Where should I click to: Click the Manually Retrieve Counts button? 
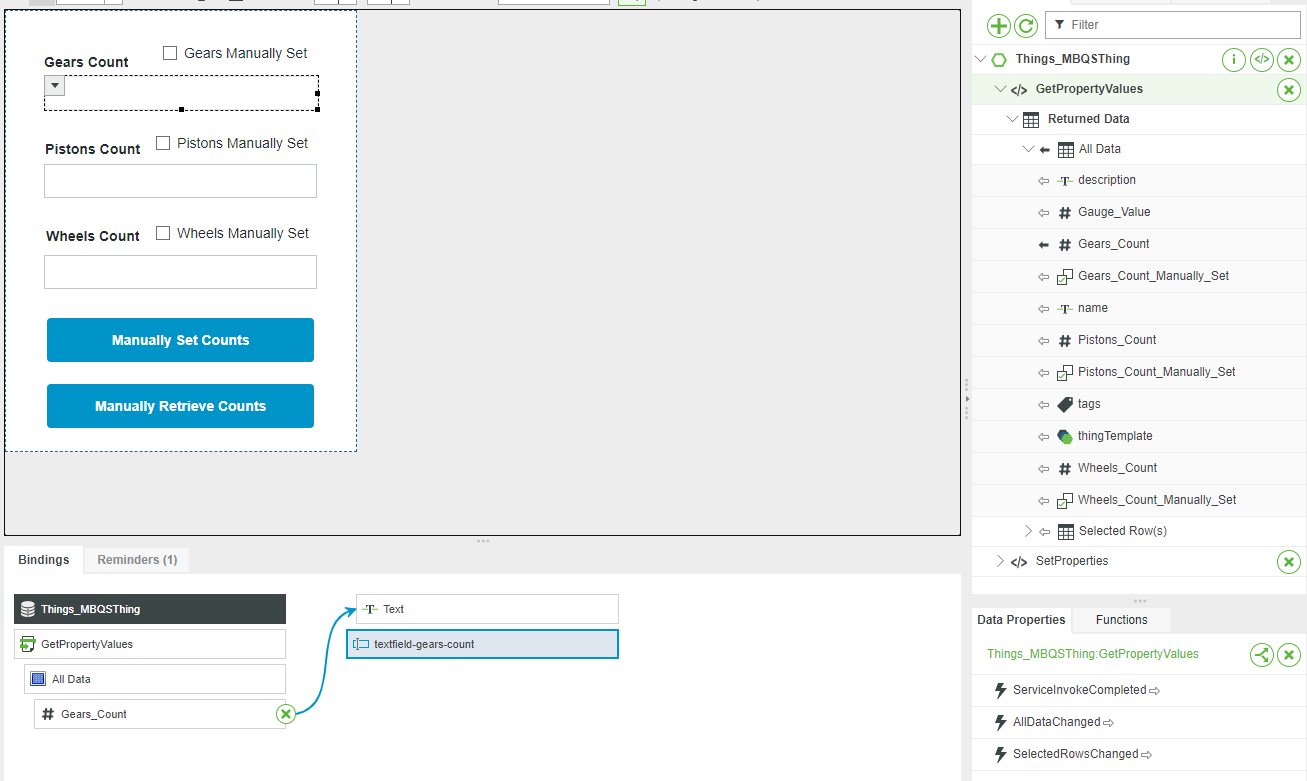tap(180, 406)
